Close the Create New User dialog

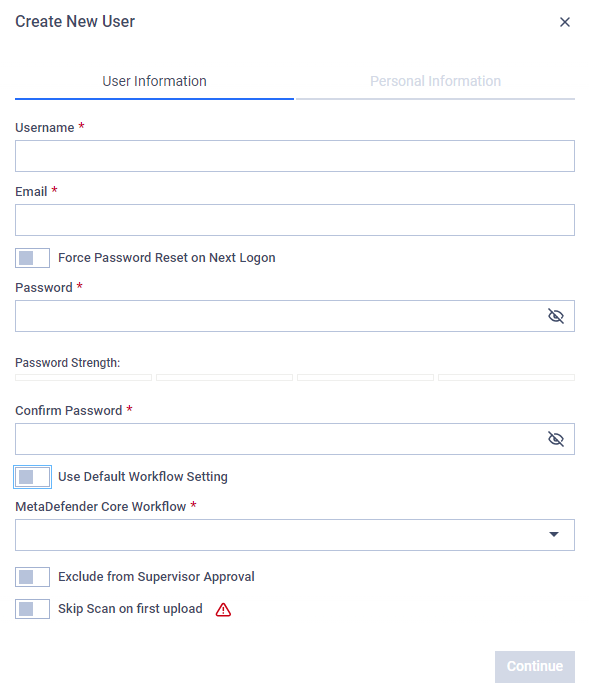coord(564,22)
